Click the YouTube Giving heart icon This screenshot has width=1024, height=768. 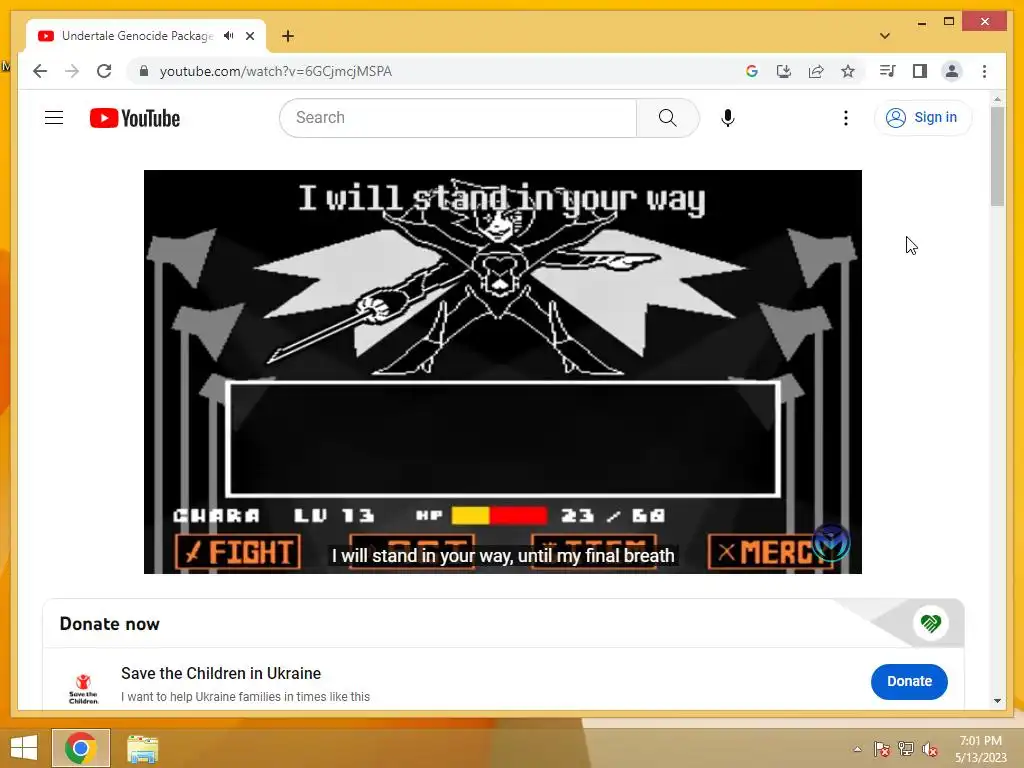pos(931,624)
